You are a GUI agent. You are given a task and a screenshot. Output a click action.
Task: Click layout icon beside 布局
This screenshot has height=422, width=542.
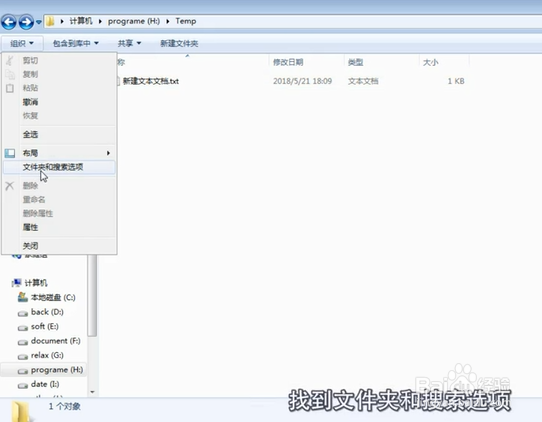(10, 153)
